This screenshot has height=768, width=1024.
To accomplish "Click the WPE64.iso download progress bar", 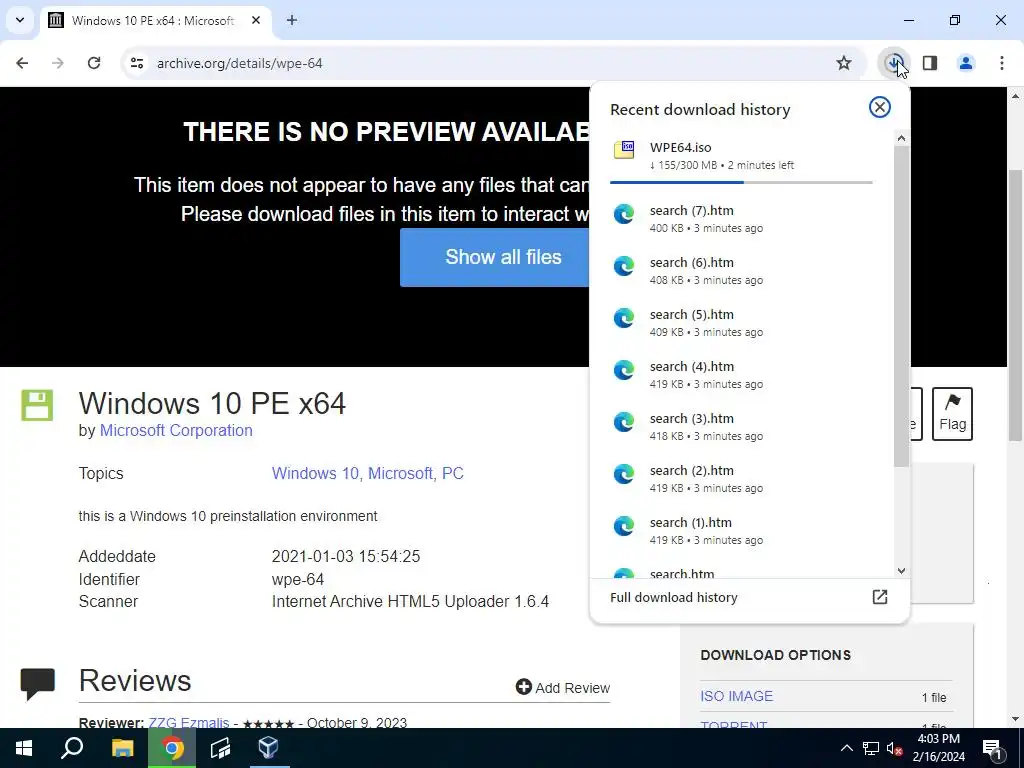I will point(741,182).
